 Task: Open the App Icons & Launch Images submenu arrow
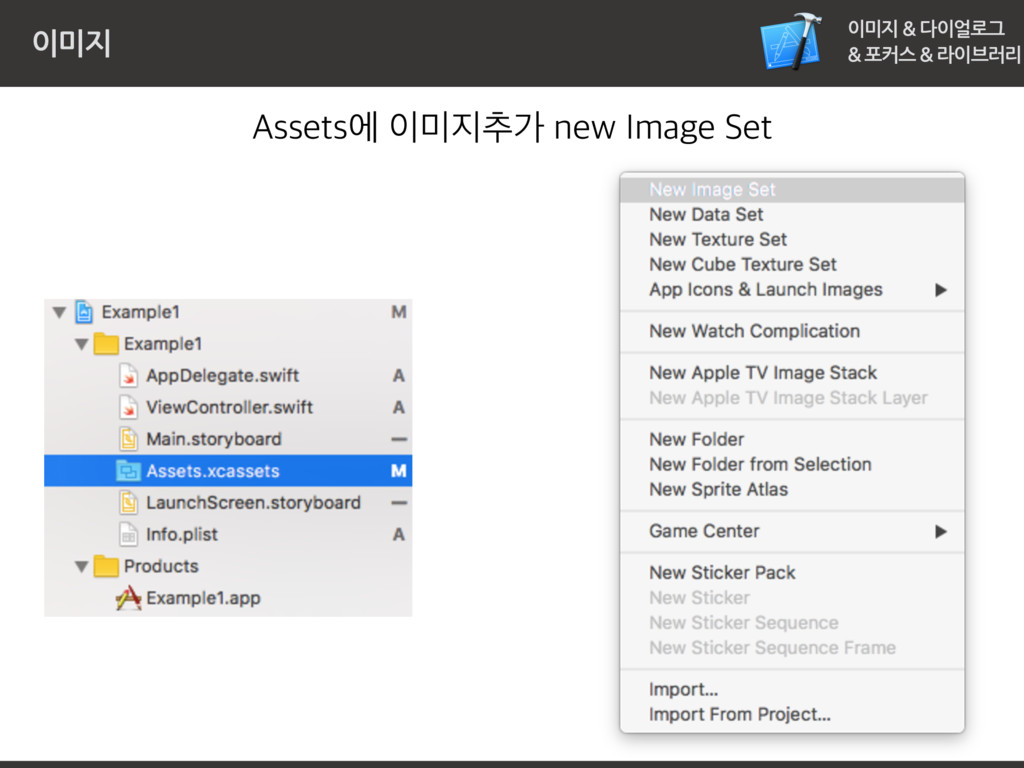coord(940,290)
